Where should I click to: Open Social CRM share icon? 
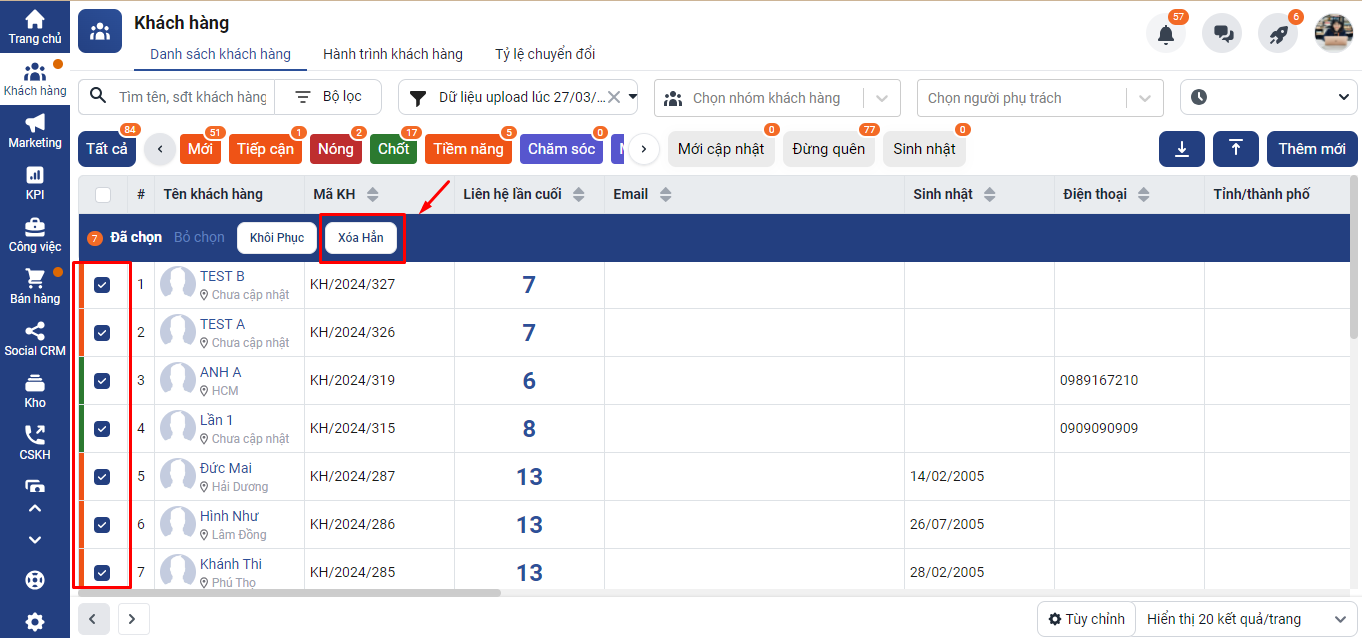coord(35,338)
